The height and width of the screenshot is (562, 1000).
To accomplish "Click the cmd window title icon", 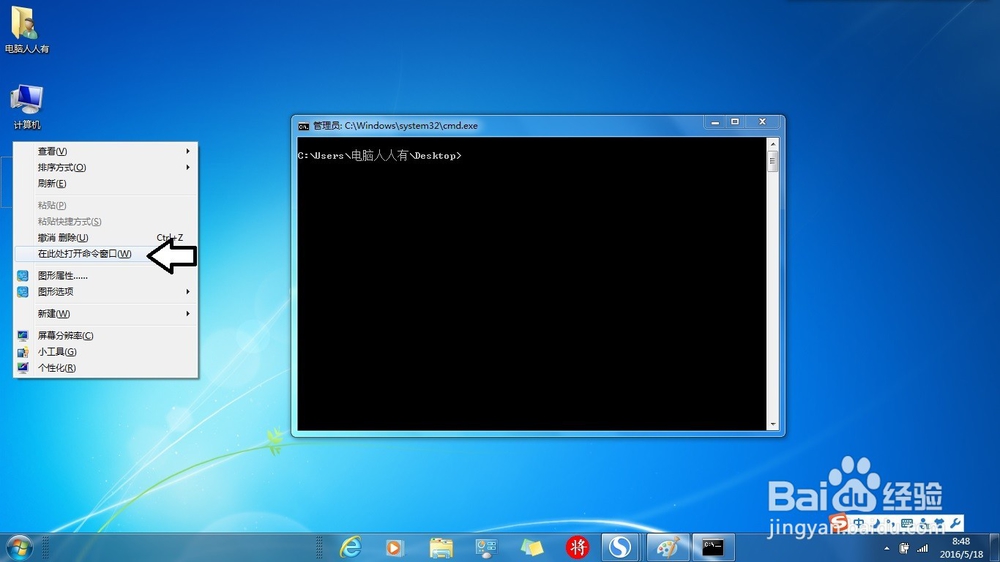I will 304,126.
